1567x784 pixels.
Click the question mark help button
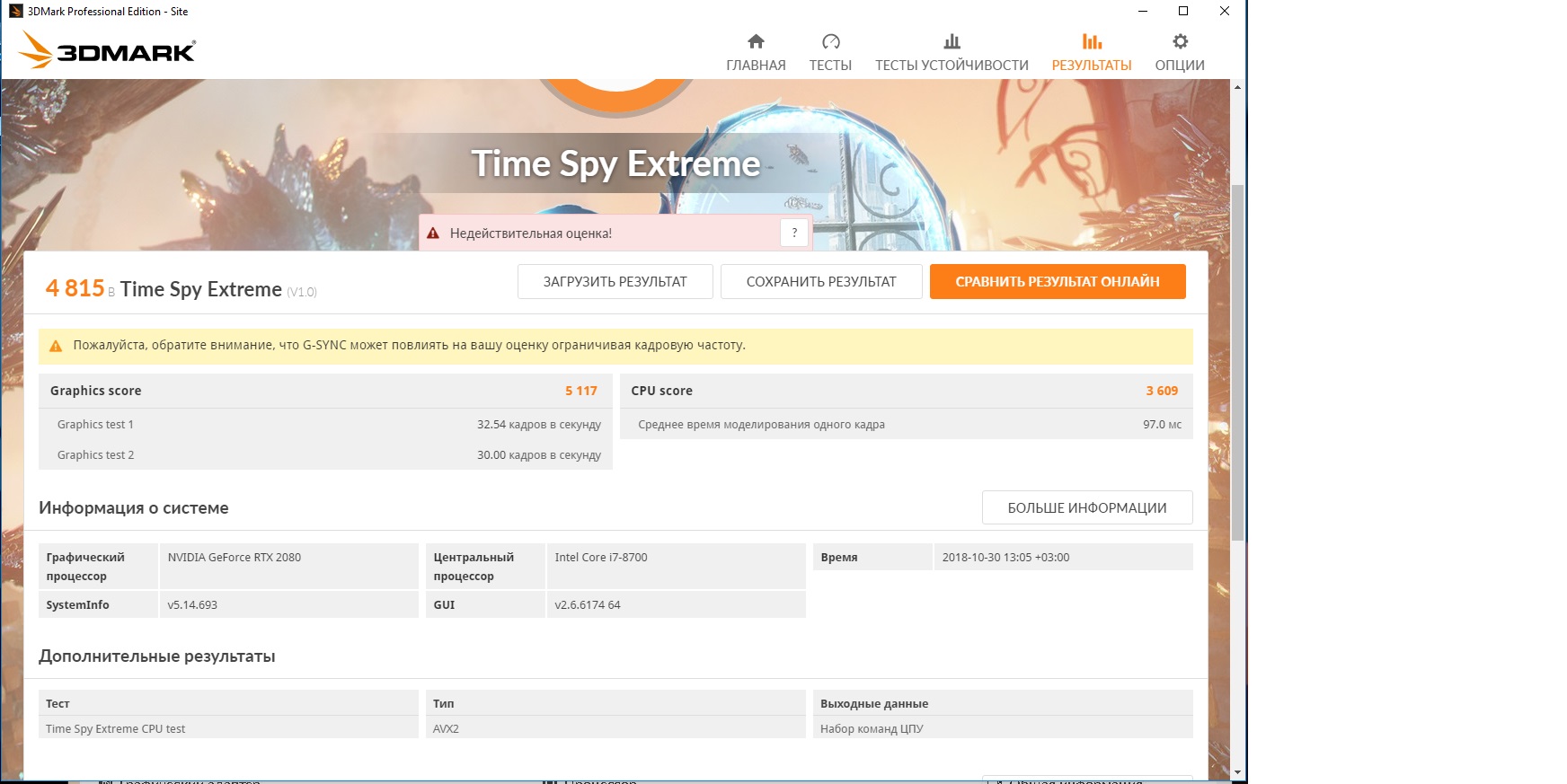[794, 233]
